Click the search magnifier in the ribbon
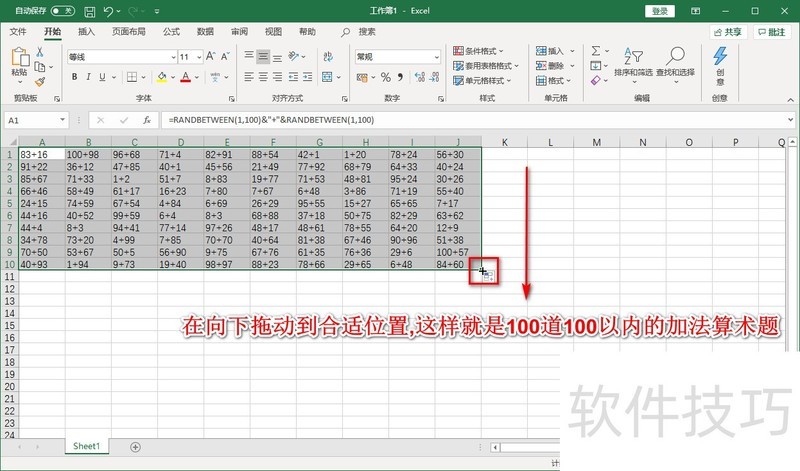Image resolution: width=800 pixels, height=471 pixels. tap(345, 32)
